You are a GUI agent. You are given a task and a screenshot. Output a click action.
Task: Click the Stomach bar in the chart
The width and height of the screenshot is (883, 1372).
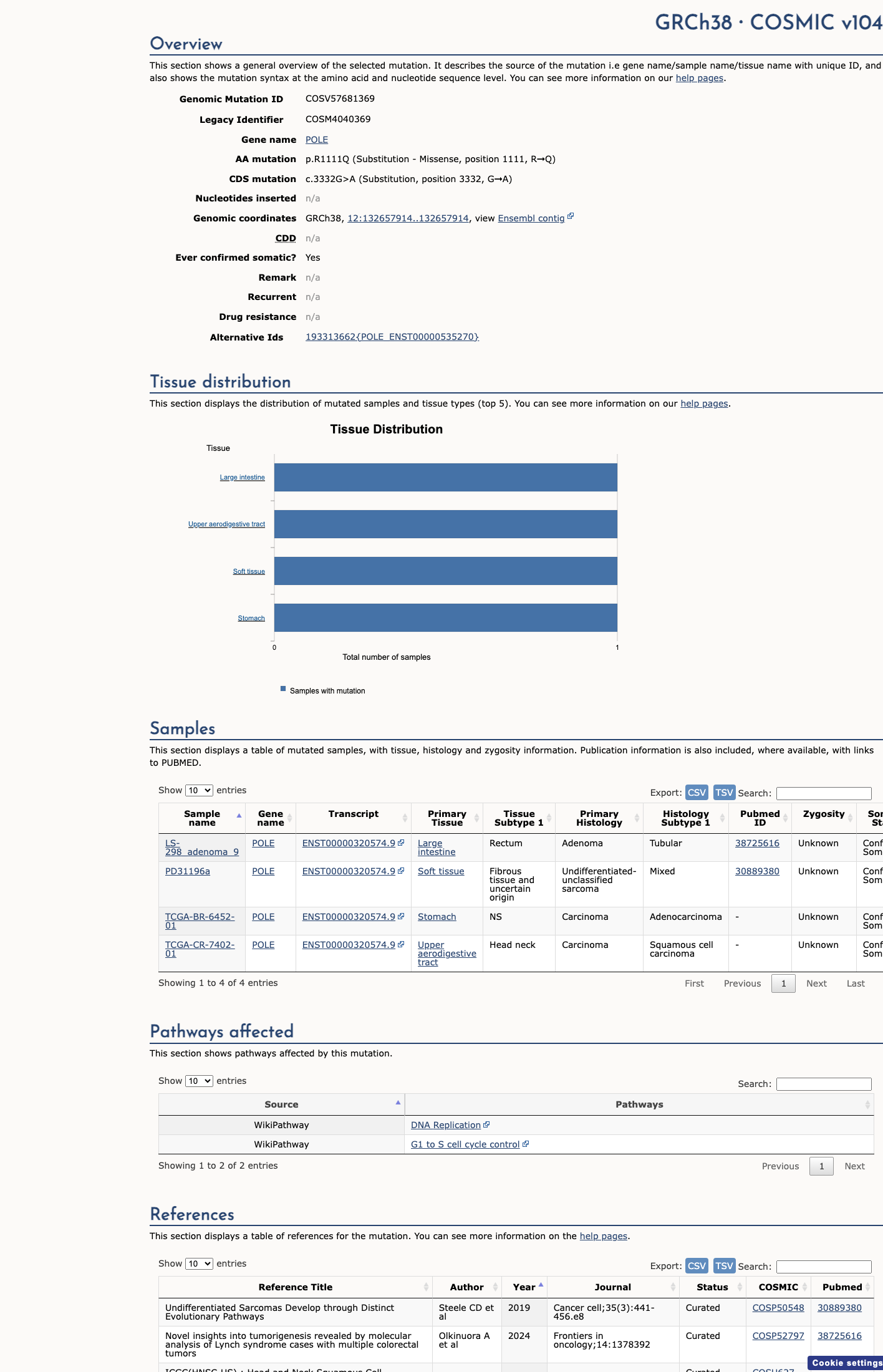pyautogui.click(x=446, y=617)
